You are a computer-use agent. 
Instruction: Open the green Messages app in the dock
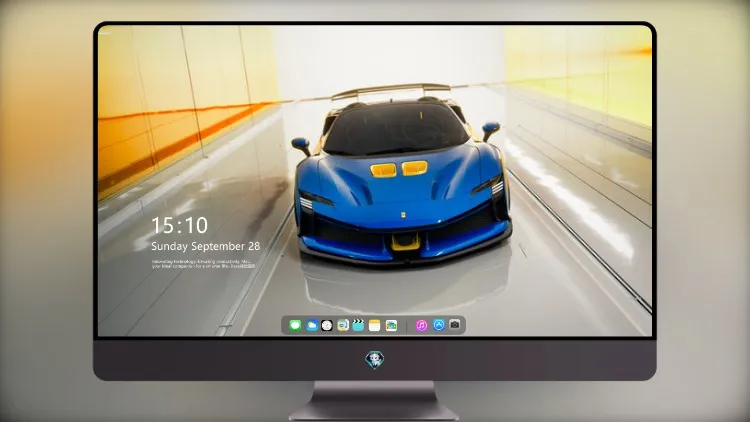pos(295,326)
